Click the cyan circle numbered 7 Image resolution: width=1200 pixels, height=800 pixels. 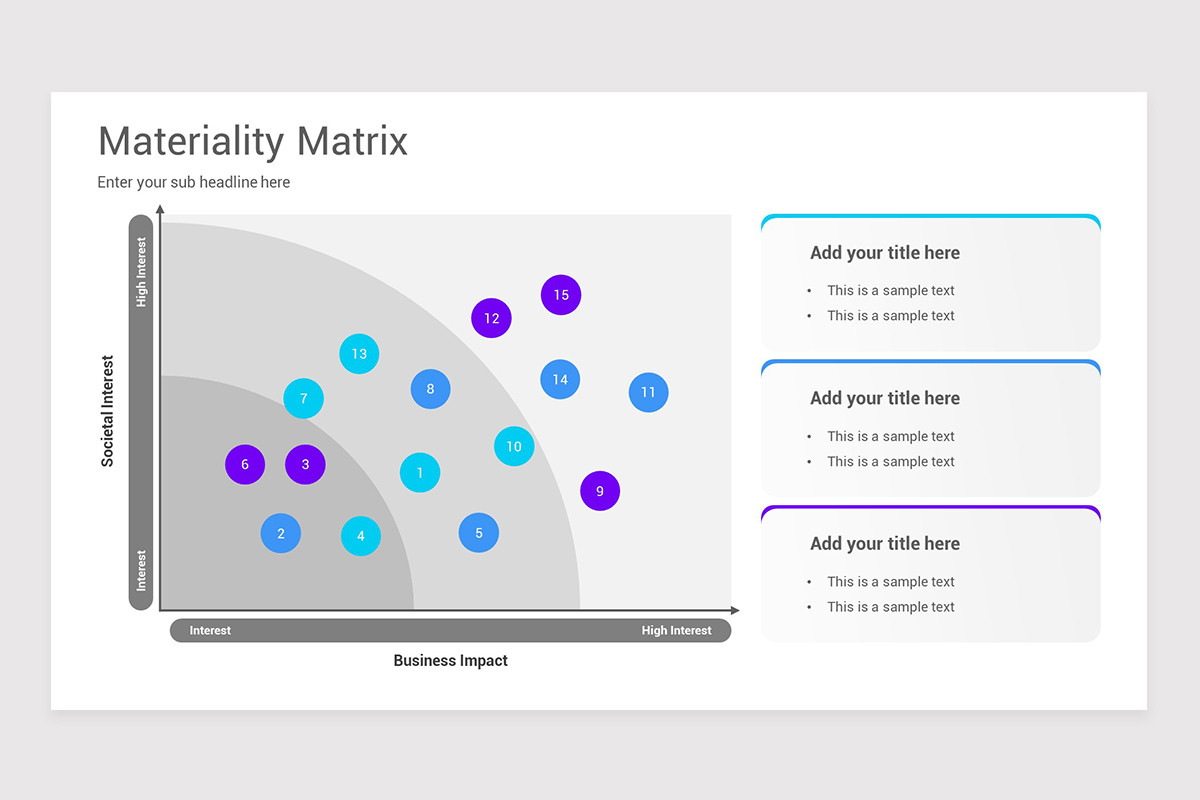click(303, 398)
